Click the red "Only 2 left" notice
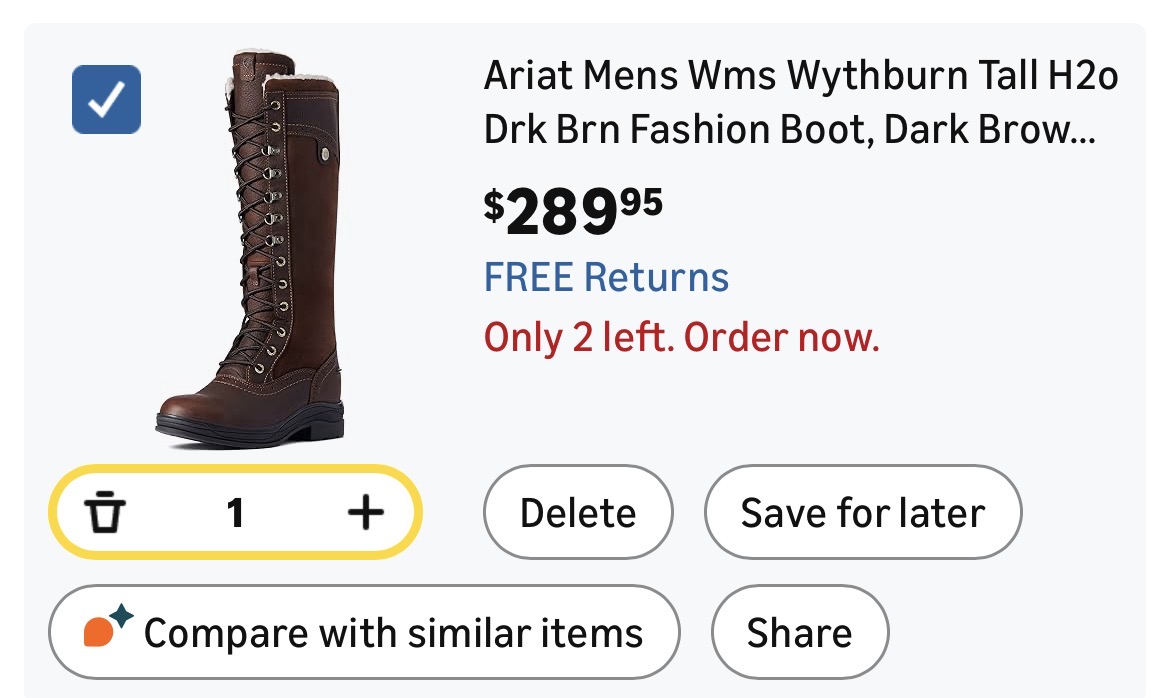The image size is (1170, 698). click(x=680, y=338)
